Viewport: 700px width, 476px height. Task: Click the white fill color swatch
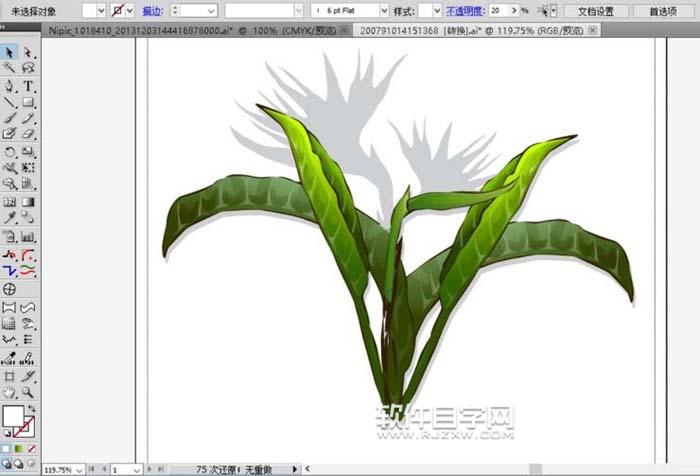pyautogui.click(x=14, y=416)
